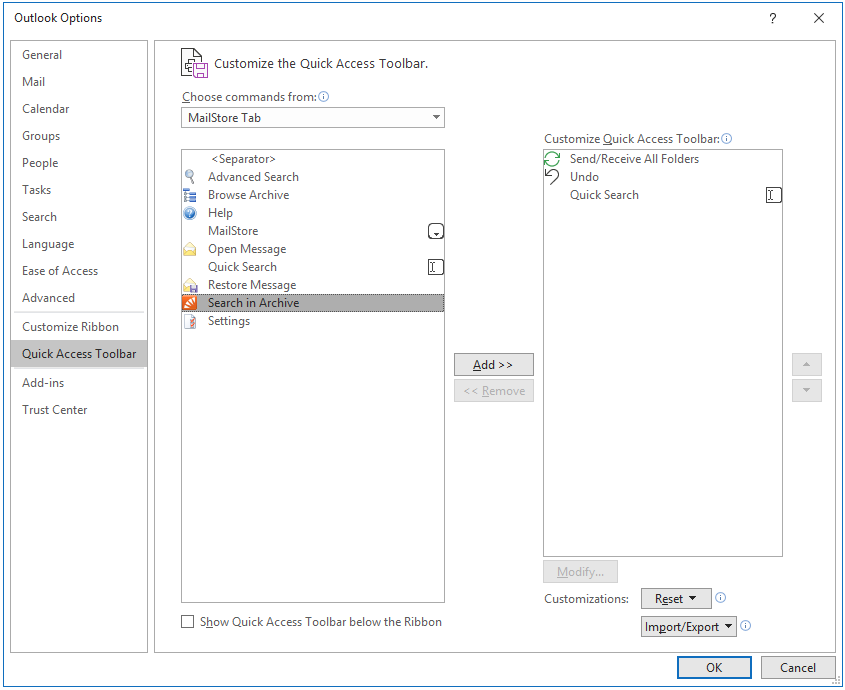Click the Open Message envelope icon

[x=190, y=249]
